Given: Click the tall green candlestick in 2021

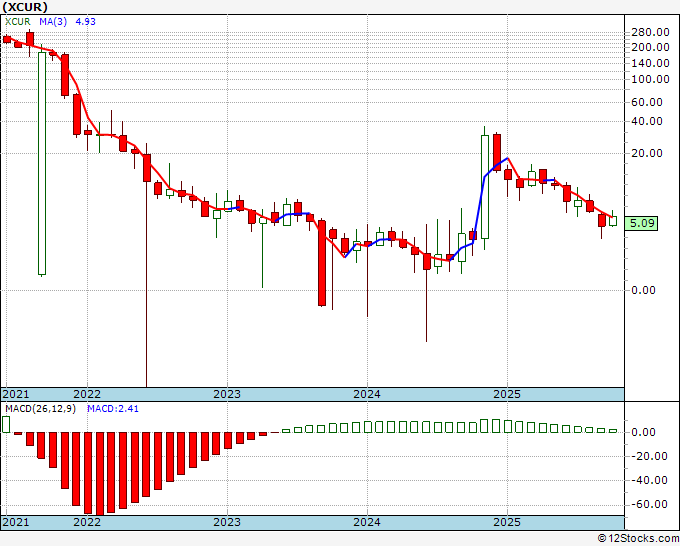Looking at the screenshot, I should pyautogui.click(x=42, y=163).
